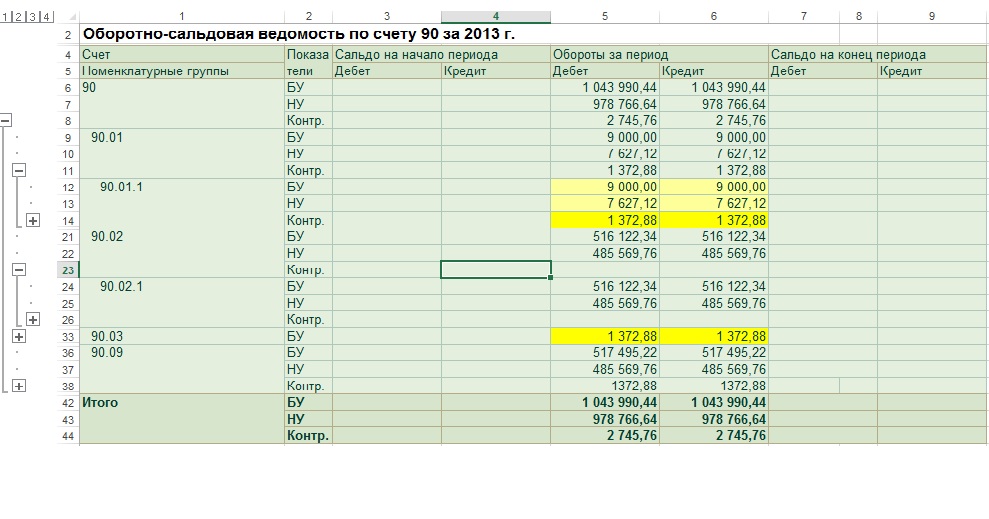Collapse the outermost group beside row 8
This screenshot has height=519, width=989.
click(x=5, y=120)
